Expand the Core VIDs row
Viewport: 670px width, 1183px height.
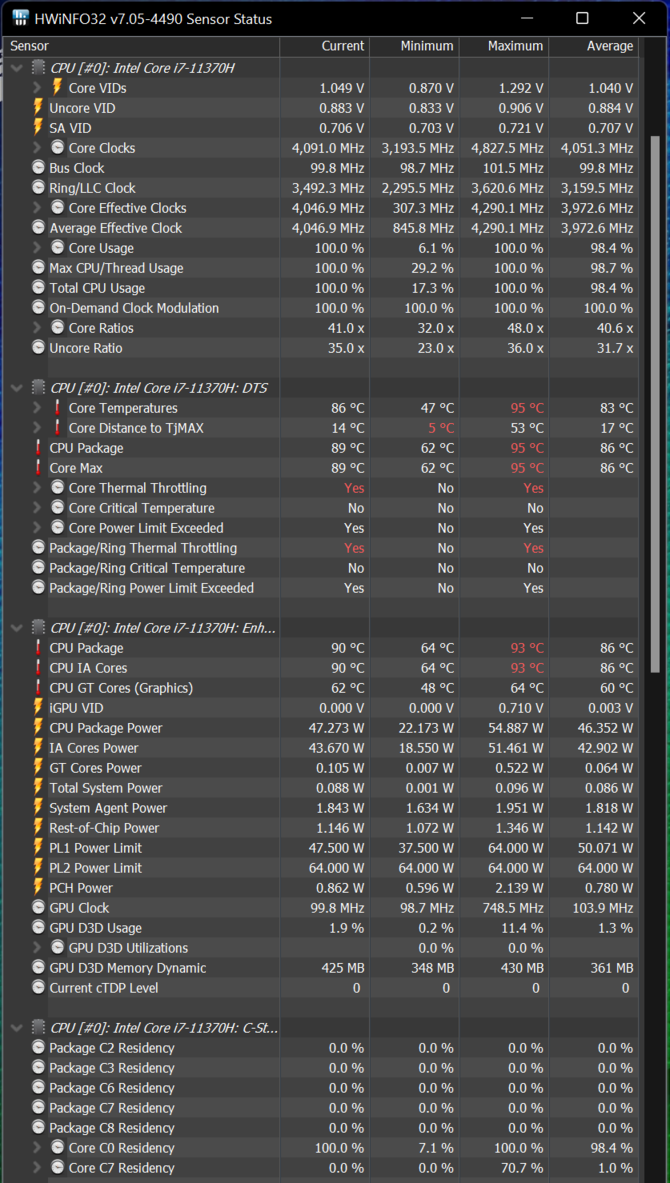tap(37, 88)
